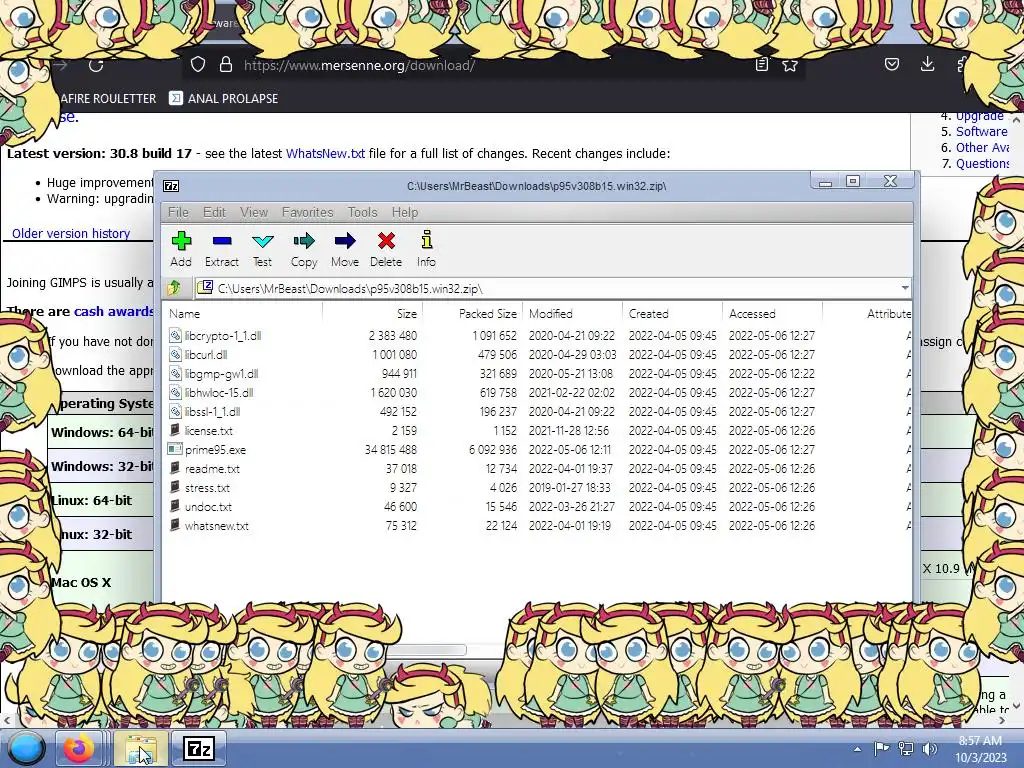This screenshot has height=768, width=1024.
Task: Click the Firefox URL address bar
Action: pos(493,65)
